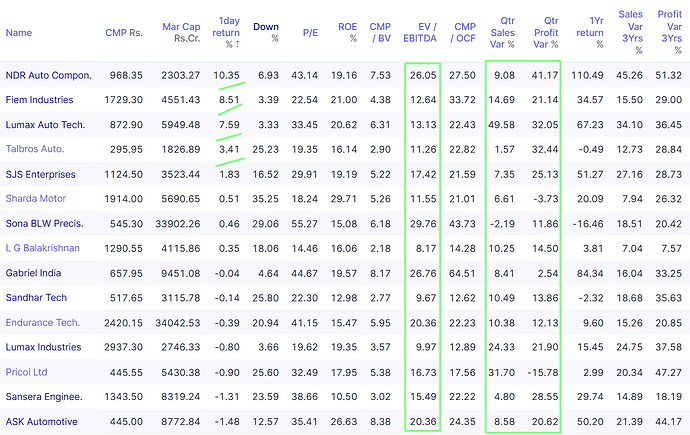Open Sona BLW Precis. company link
690x435 pixels.
pos(44,223)
